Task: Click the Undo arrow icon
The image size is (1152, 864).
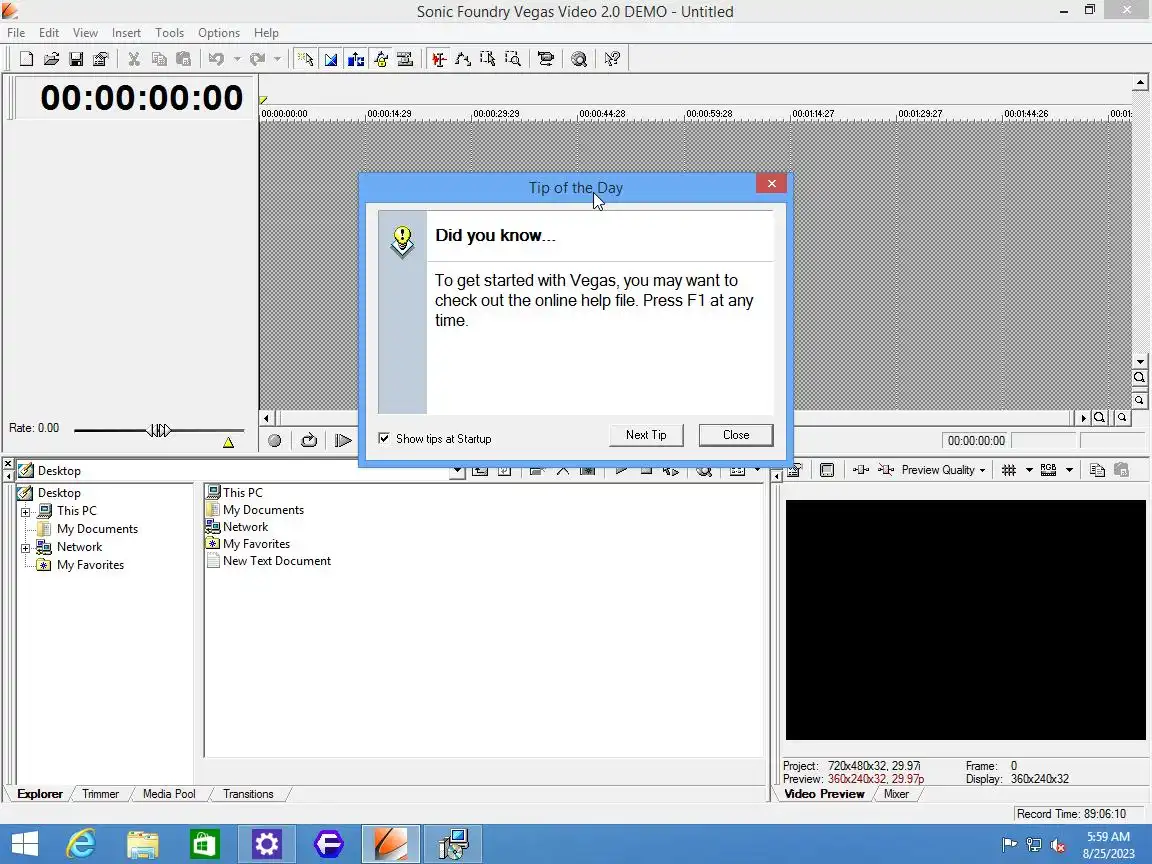Action: tap(216, 59)
